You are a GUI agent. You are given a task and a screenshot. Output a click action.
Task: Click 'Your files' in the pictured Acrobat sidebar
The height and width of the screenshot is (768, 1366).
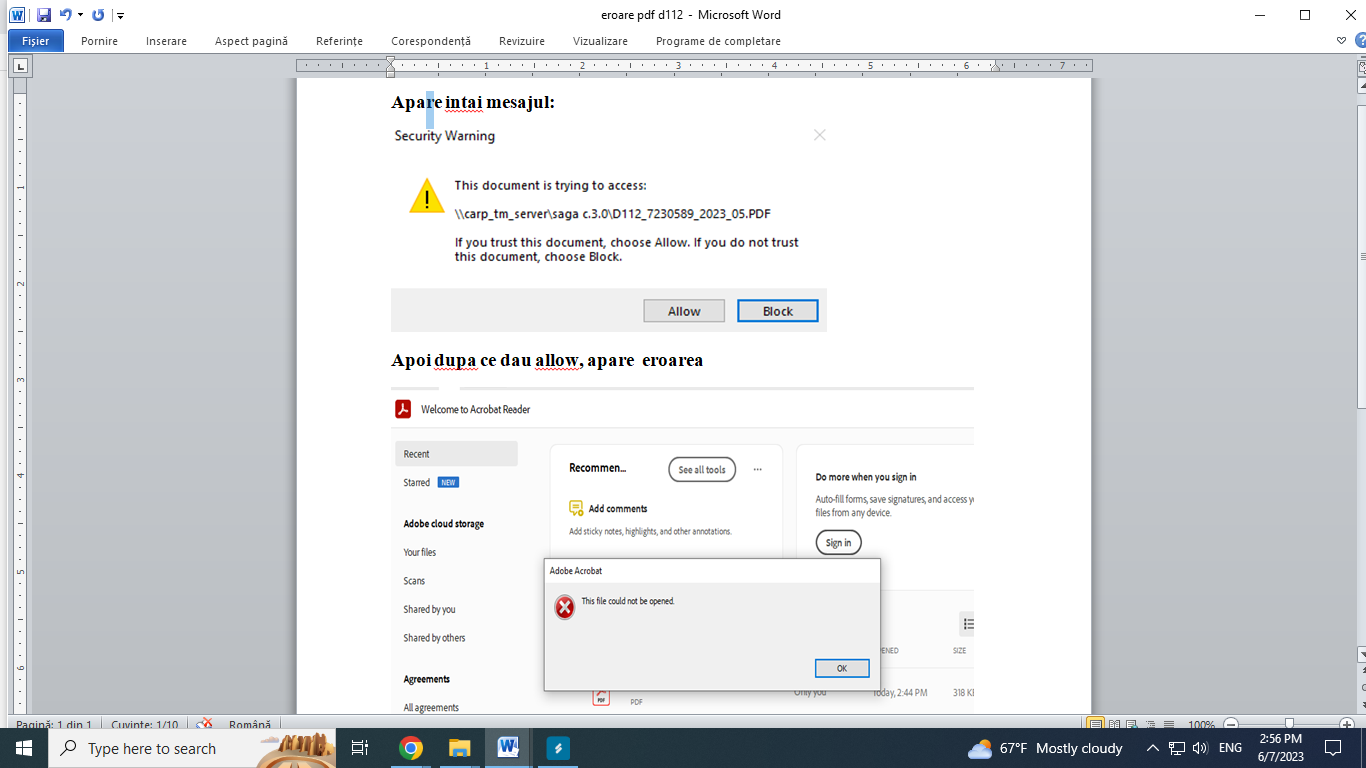[x=420, y=552]
